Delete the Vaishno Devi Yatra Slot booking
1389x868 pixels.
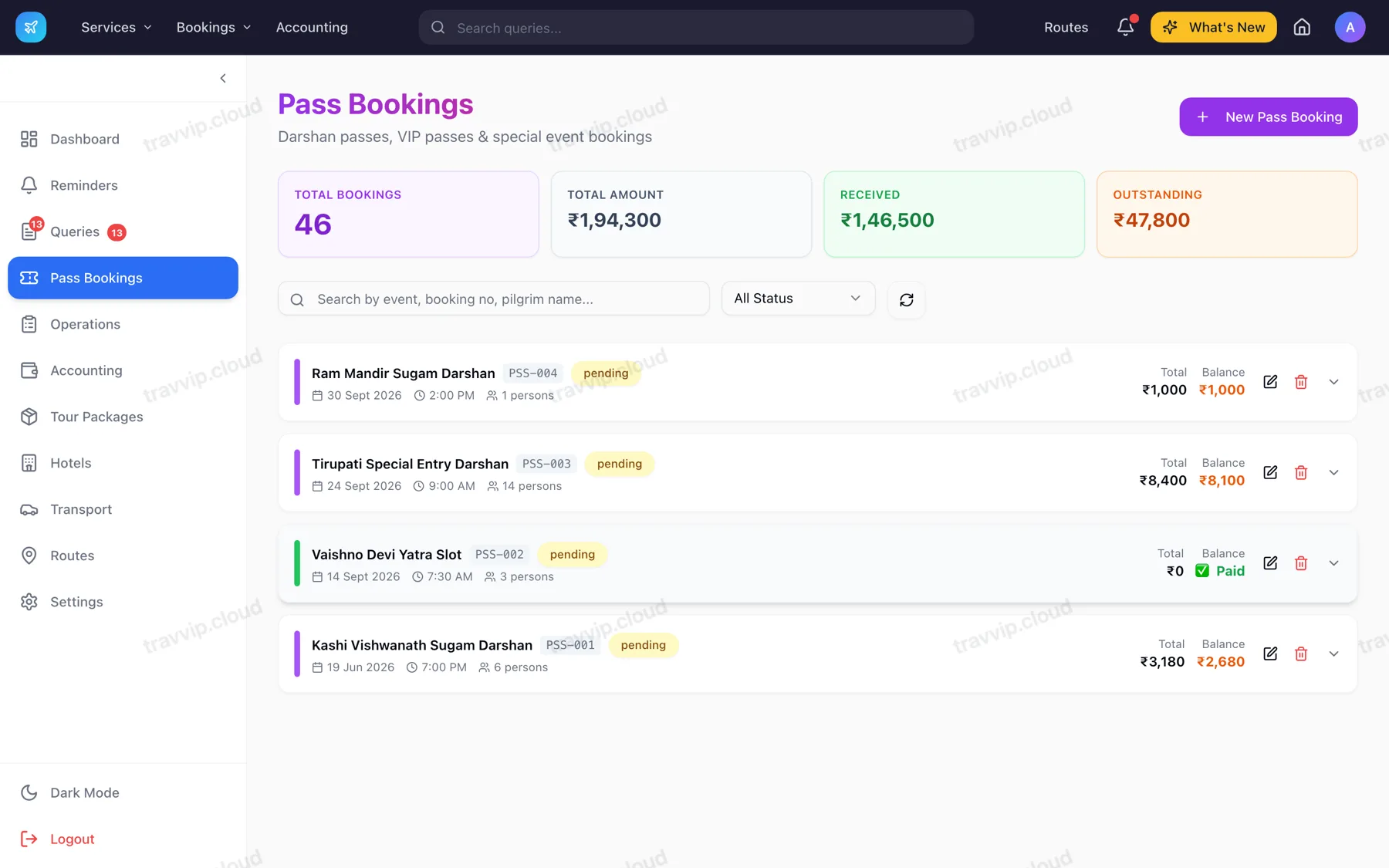[x=1301, y=563]
